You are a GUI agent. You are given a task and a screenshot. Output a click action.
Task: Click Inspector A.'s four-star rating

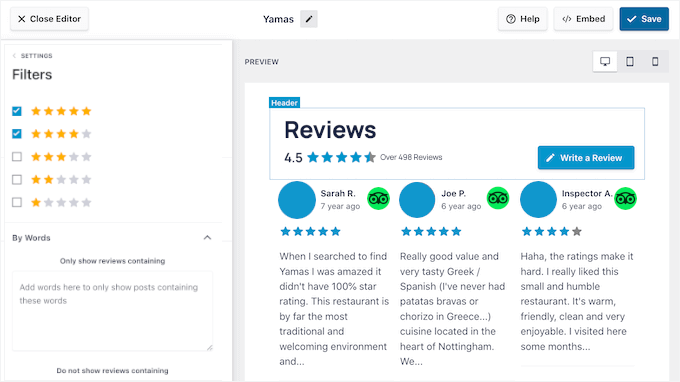[552, 232]
